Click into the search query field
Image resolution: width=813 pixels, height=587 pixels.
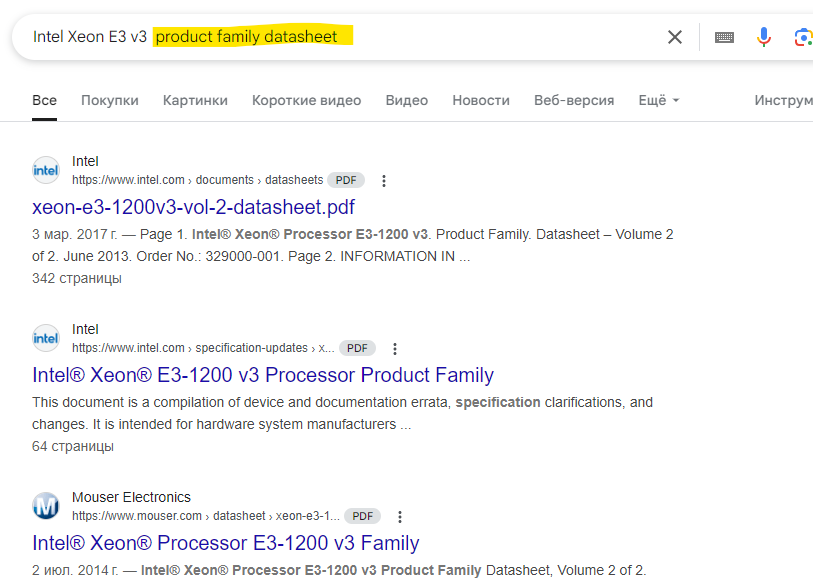pos(400,37)
